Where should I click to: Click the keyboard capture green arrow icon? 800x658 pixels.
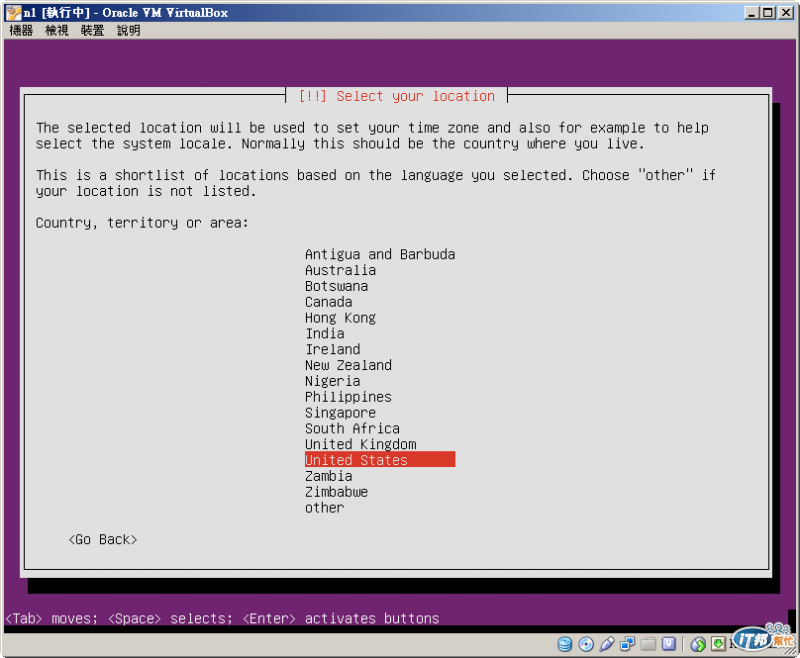click(x=718, y=644)
